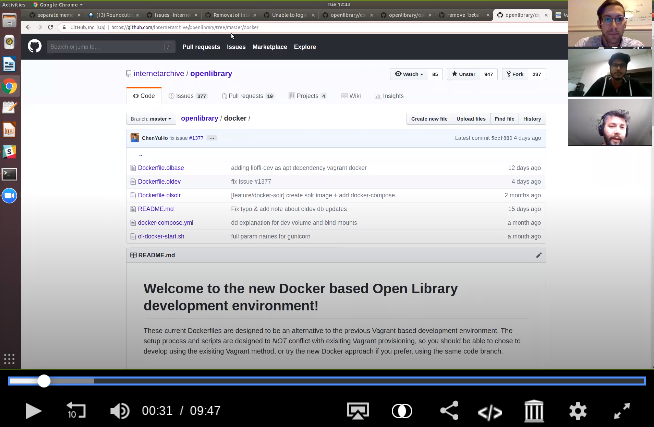This screenshot has height=427, width=654.
Task: Click the Activities button
Action: [13, 5]
